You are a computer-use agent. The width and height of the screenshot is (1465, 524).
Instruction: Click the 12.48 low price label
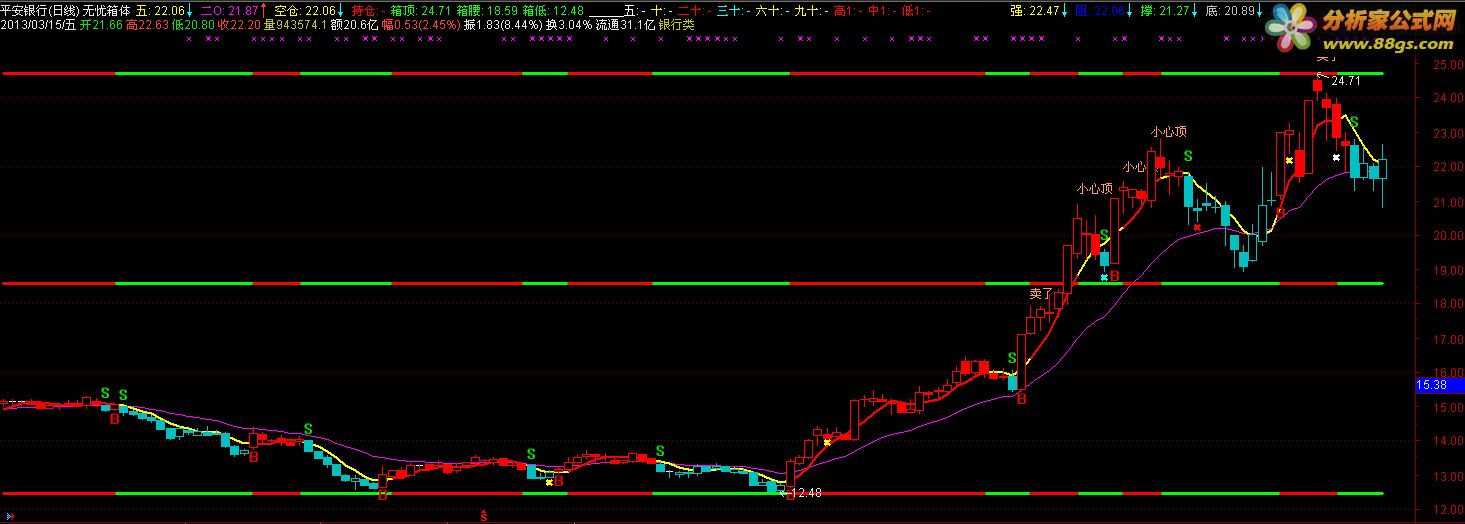click(806, 492)
